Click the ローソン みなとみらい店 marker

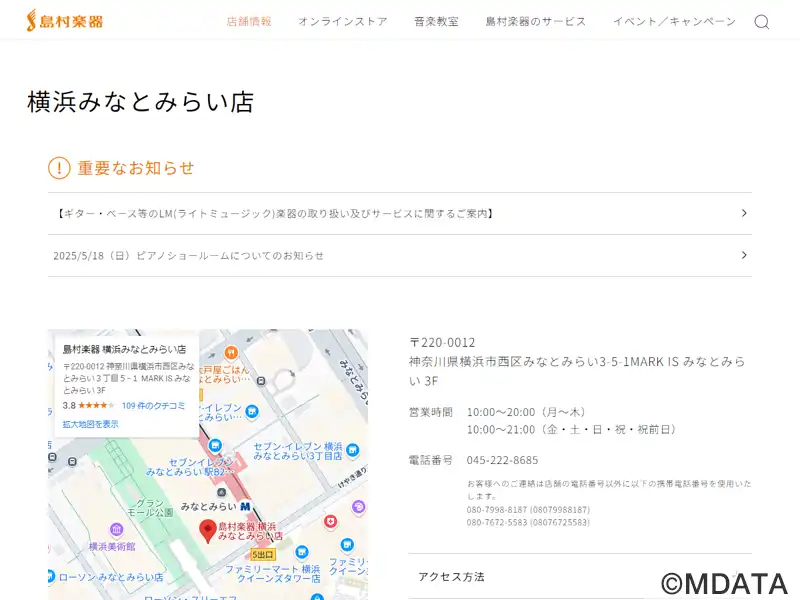point(52,577)
